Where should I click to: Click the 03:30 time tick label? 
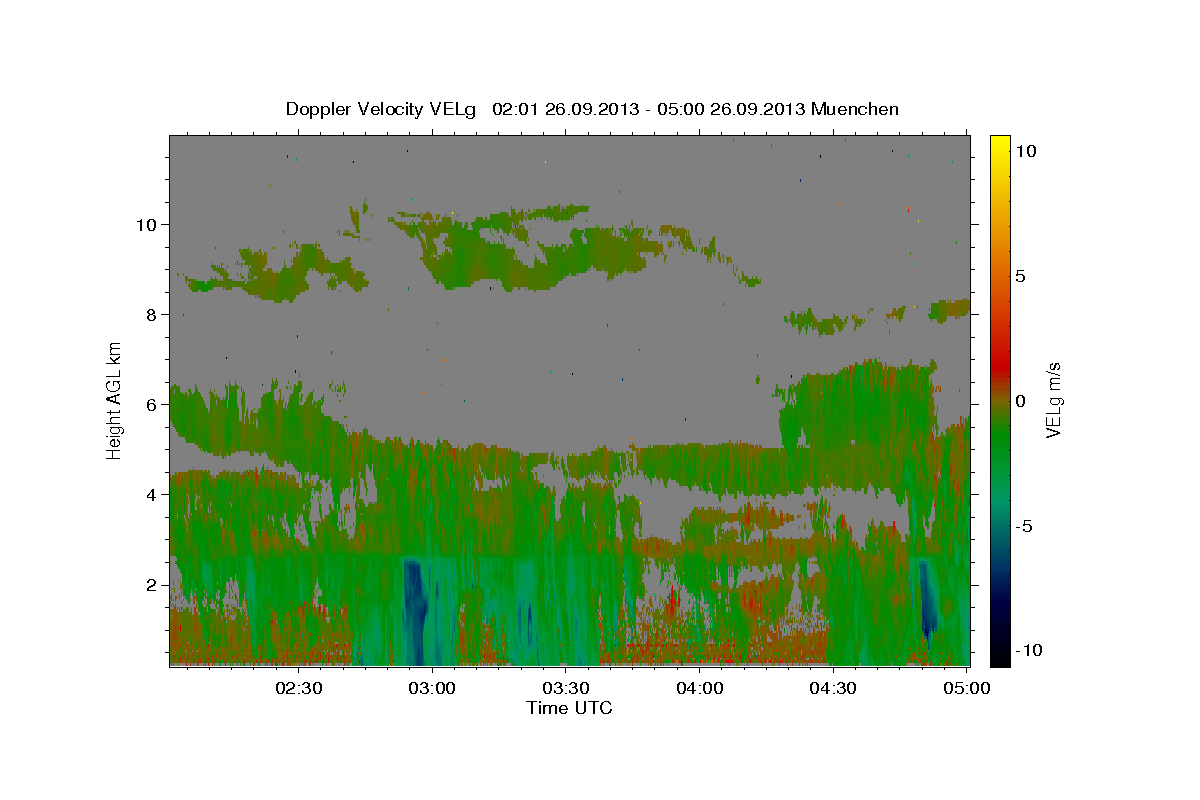point(567,689)
